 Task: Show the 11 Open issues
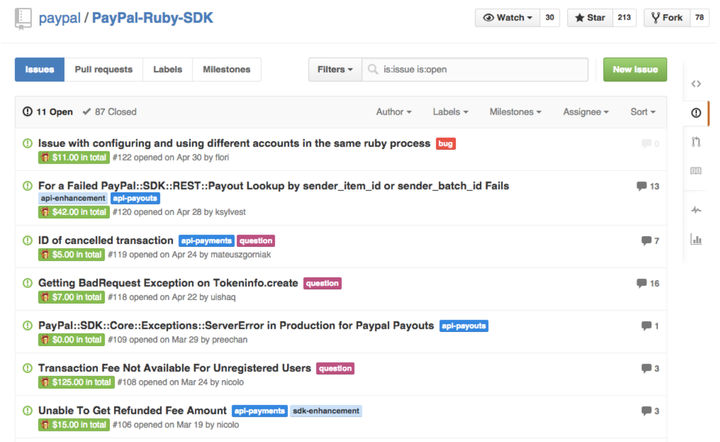pos(48,112)
